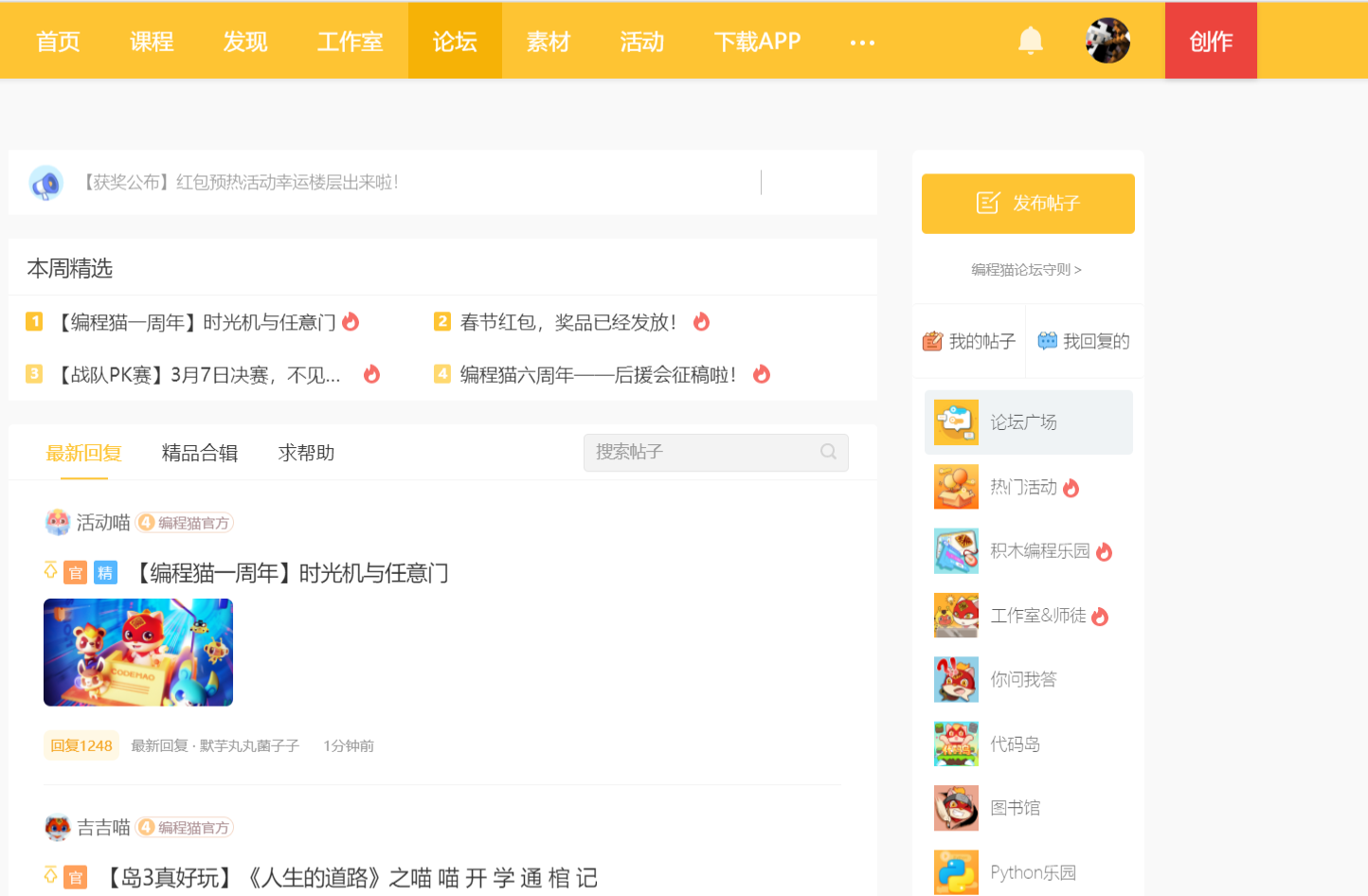Click the number 3 rank badge in 本周精选
The image size is (1368, 896).
coord(34,374)
